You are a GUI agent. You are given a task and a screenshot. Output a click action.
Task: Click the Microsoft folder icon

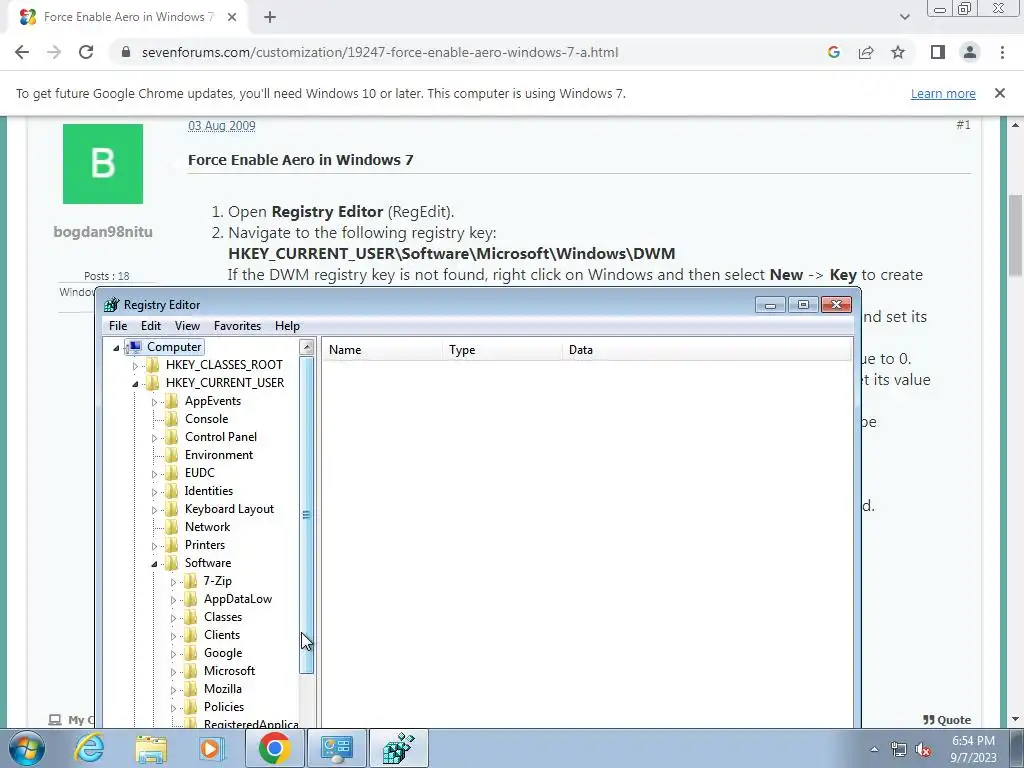[191, 671]
